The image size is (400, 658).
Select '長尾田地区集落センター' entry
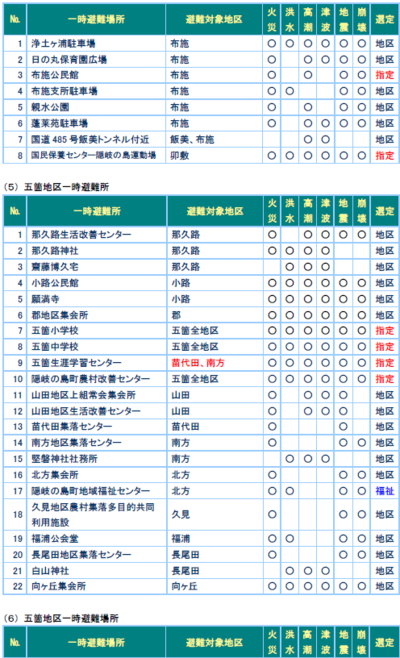click(81, 555)
